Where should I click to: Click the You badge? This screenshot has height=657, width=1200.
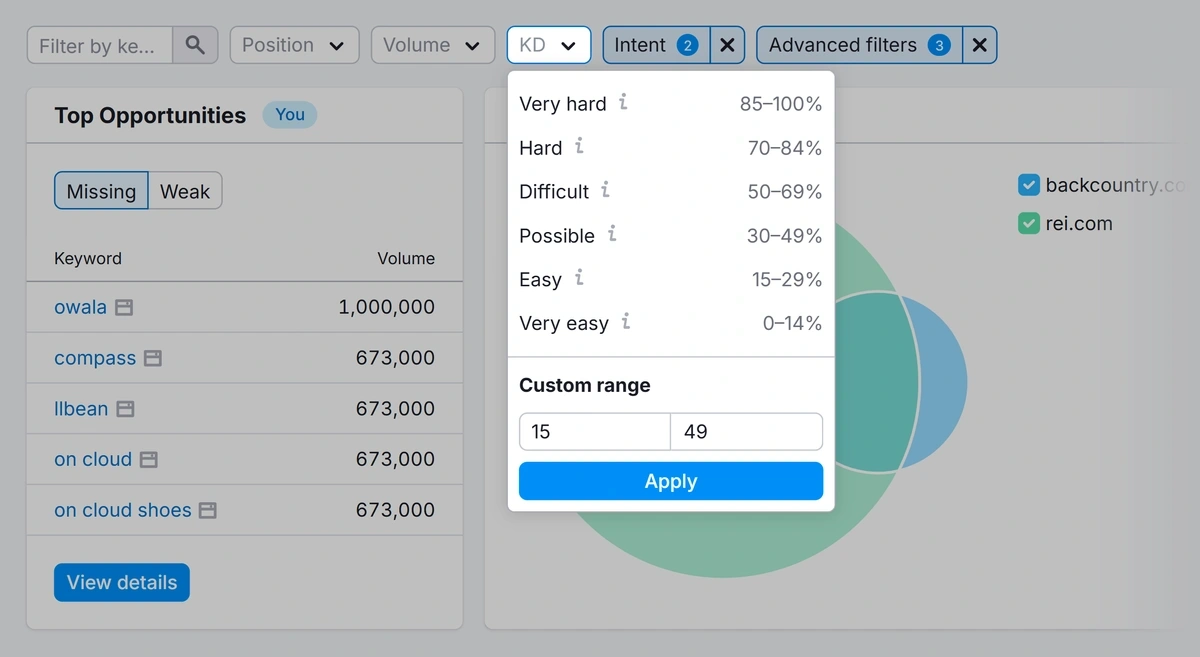pyautogui.click(x=290, y=115)
